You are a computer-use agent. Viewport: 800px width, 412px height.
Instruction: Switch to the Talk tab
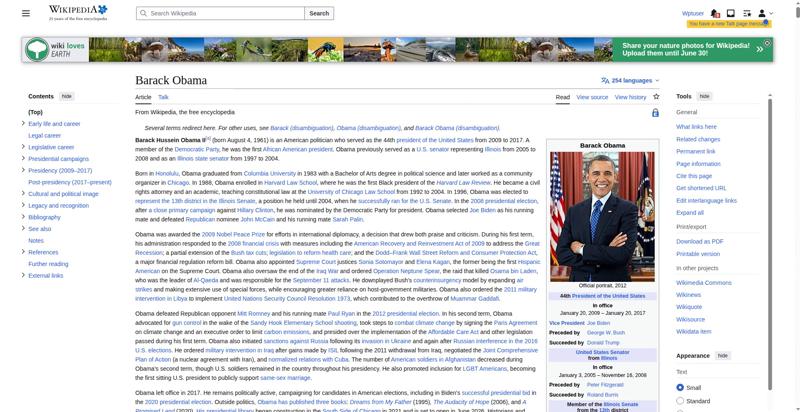[163, 97]
